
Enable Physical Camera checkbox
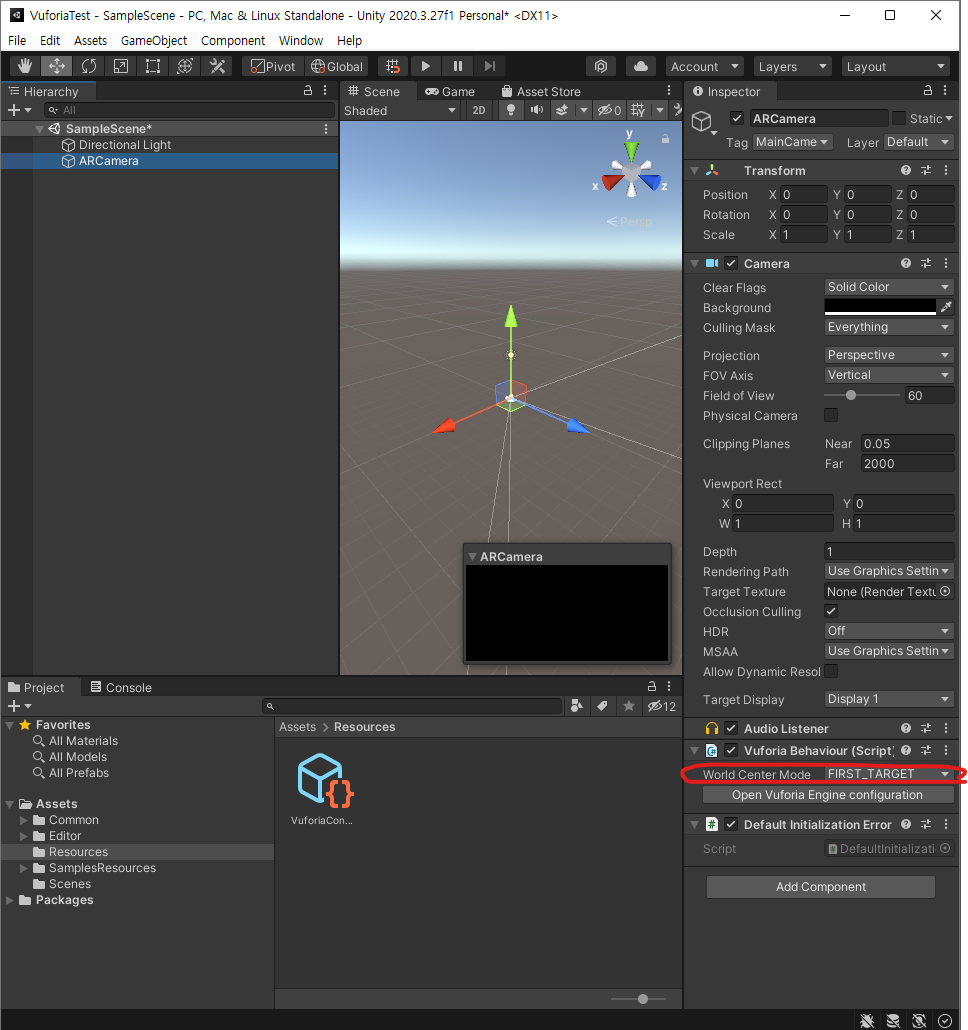tap(831, 415)
